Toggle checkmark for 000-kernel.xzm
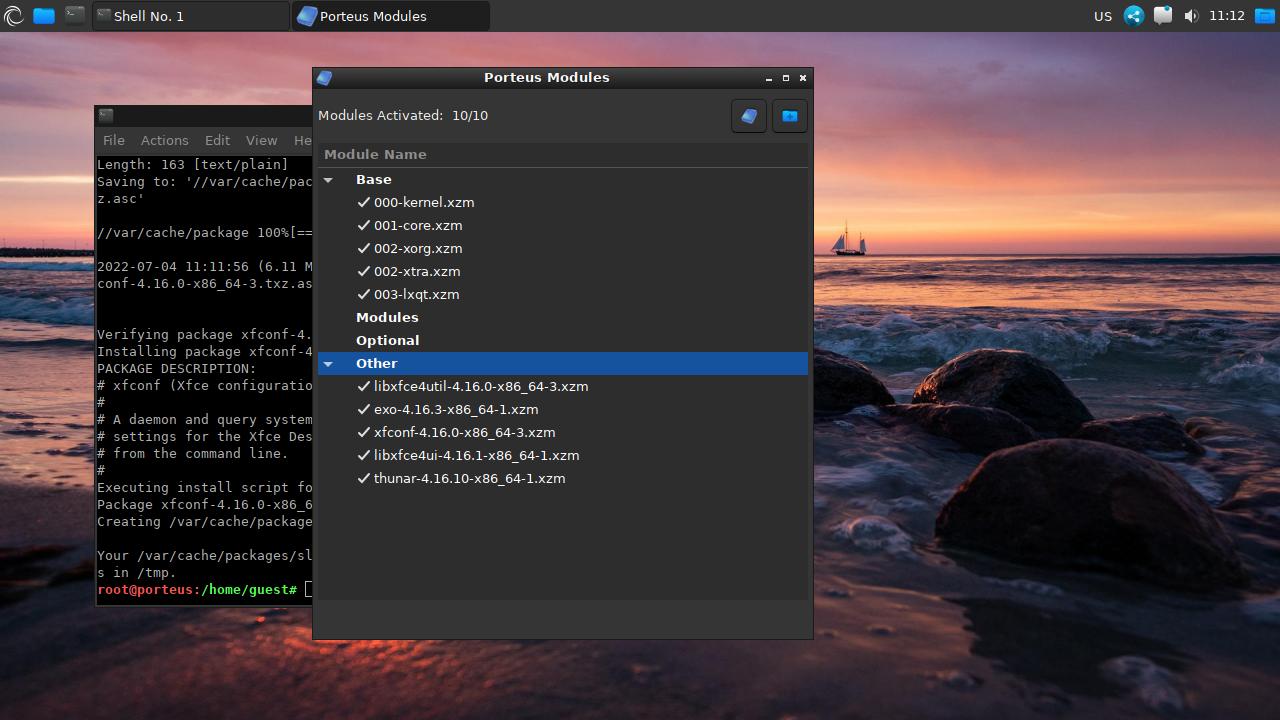This screenshot has height=720, width=1280. click(364, 202)
